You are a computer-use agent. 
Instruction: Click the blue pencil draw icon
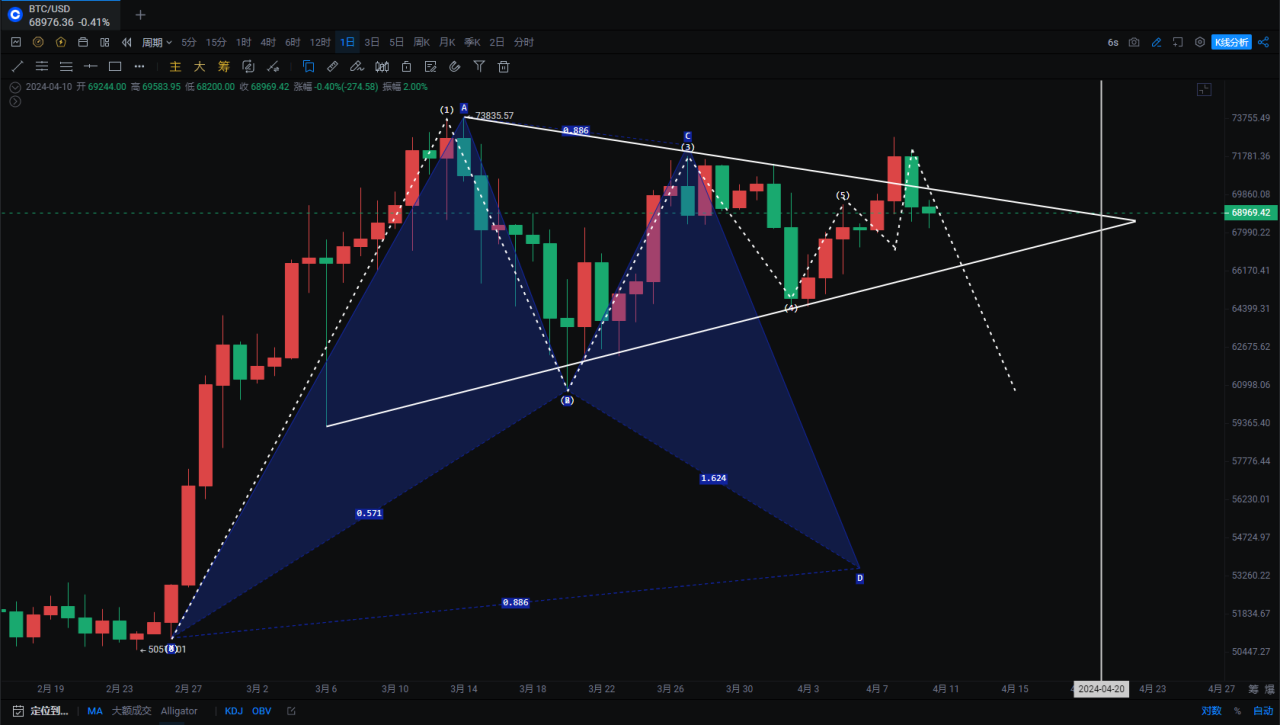click(1156, 42)
